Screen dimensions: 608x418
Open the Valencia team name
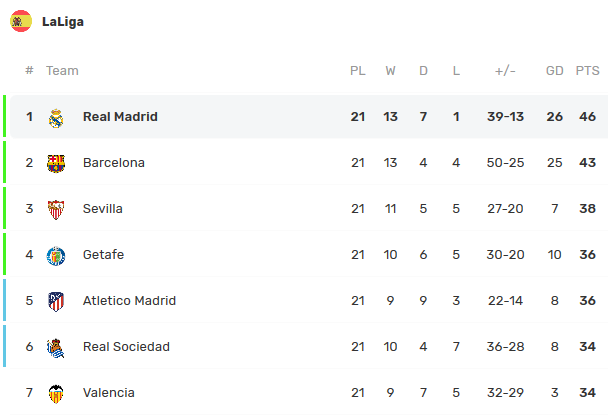coord(109,393)
